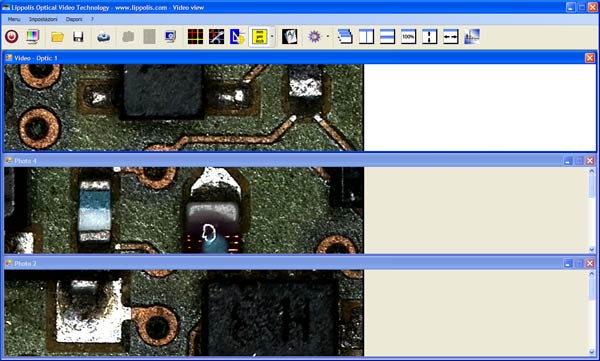
Task: Enable the red grid overlay tool
Action: 195,37
